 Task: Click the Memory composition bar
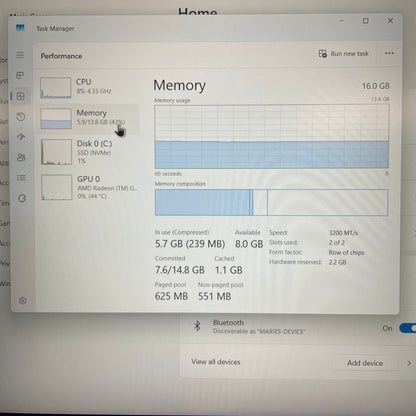point(271,202)
